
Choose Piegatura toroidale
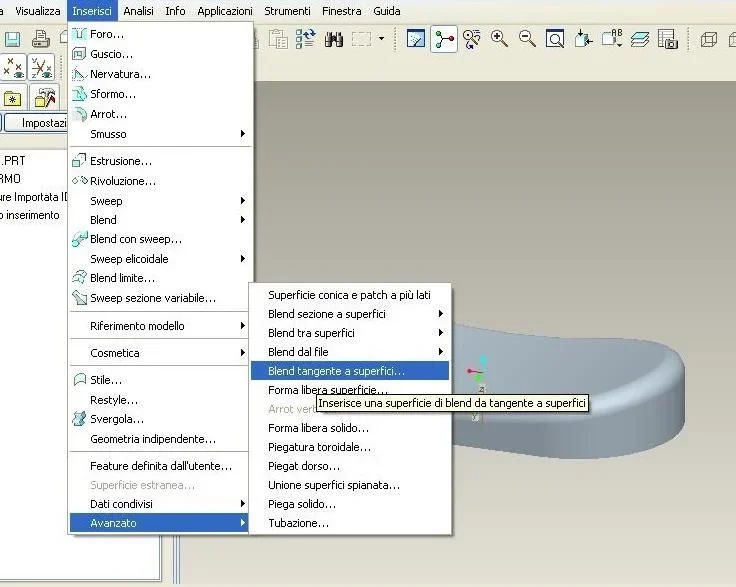(350, 447)
